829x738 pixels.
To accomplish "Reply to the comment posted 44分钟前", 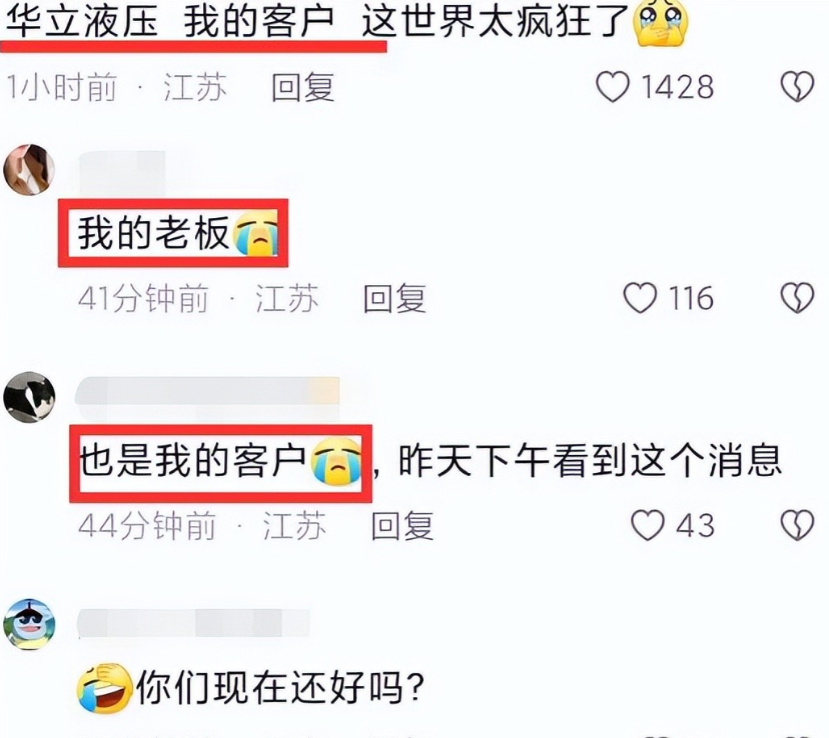I will (x=402, y=525).
